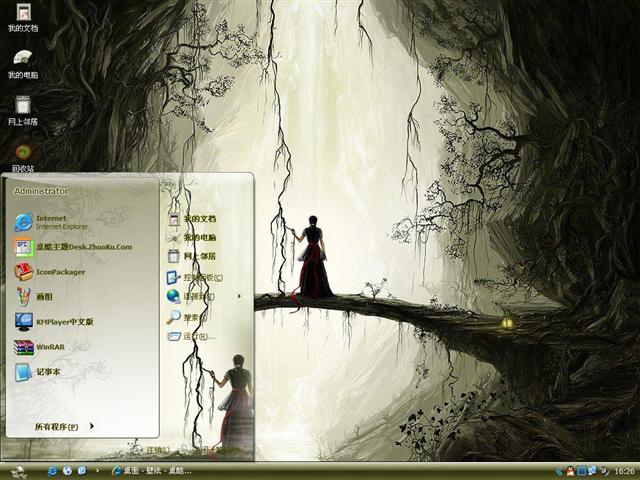Open 搜索(S) search from start menu
The width and height of the screenshot is (640, 480).
(x=187, y=317)
